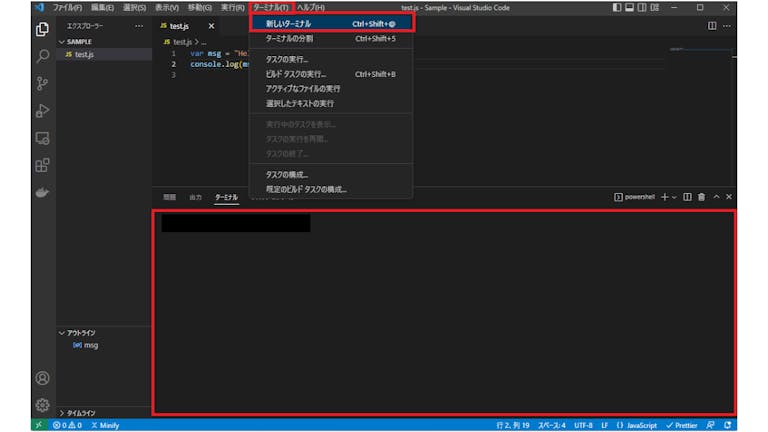The width and height of the screenshot is (768, 432).
Task: Maximize panel size with chevron up
Action: [x=717, y=197]
